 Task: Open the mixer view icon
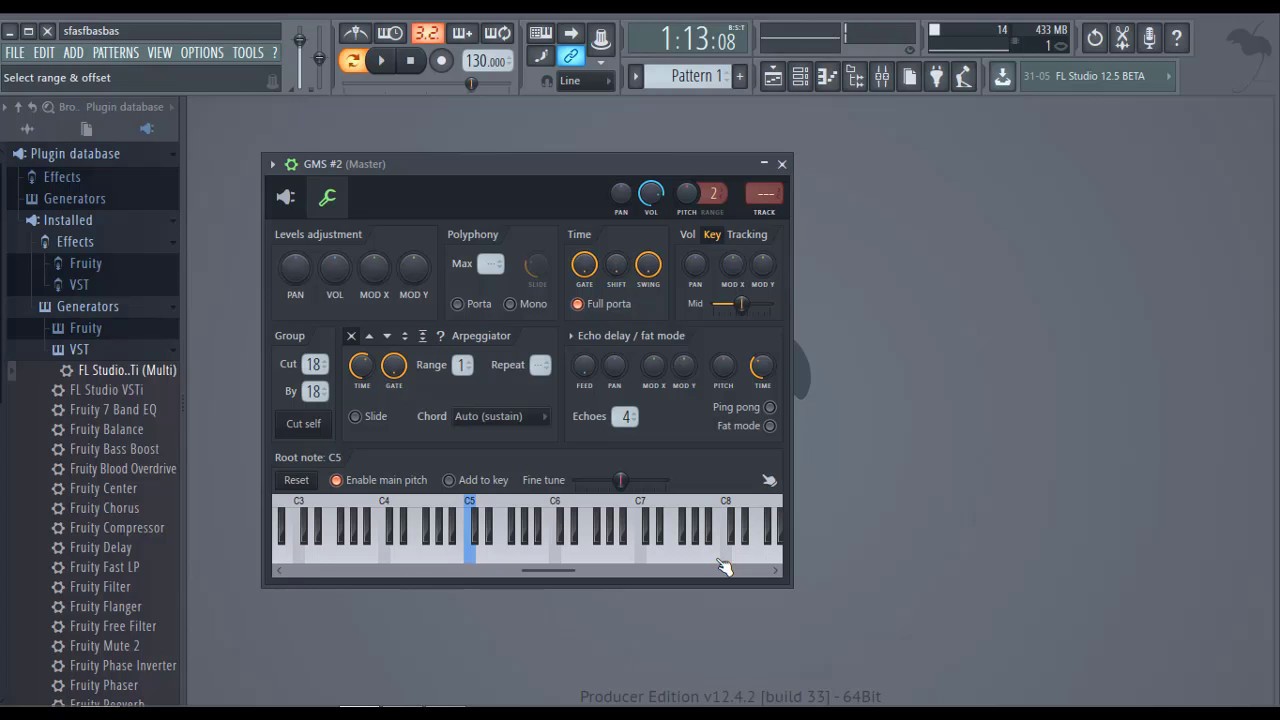[x=882, y=76]
